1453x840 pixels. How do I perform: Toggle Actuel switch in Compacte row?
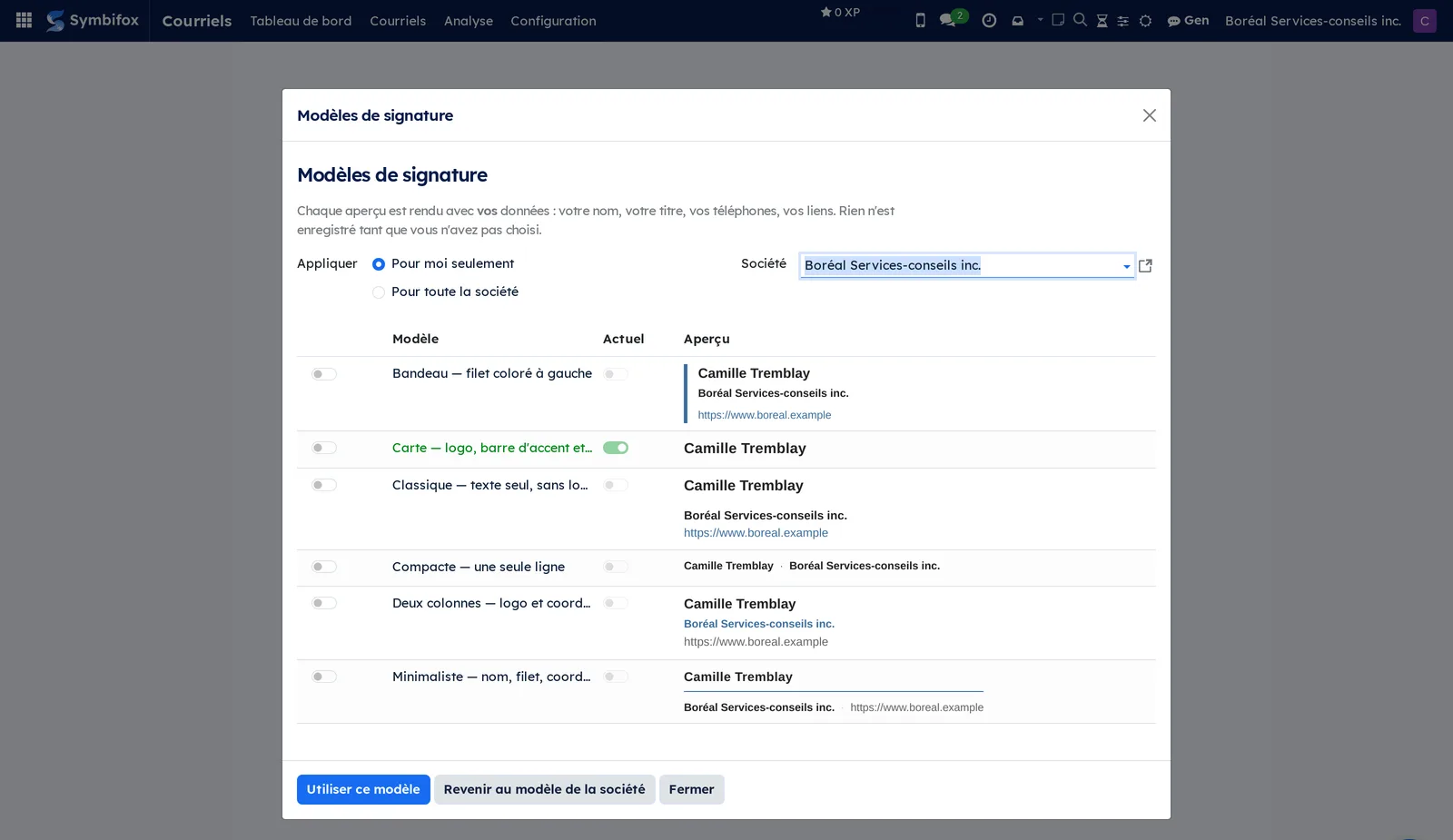tap(616, 567)
